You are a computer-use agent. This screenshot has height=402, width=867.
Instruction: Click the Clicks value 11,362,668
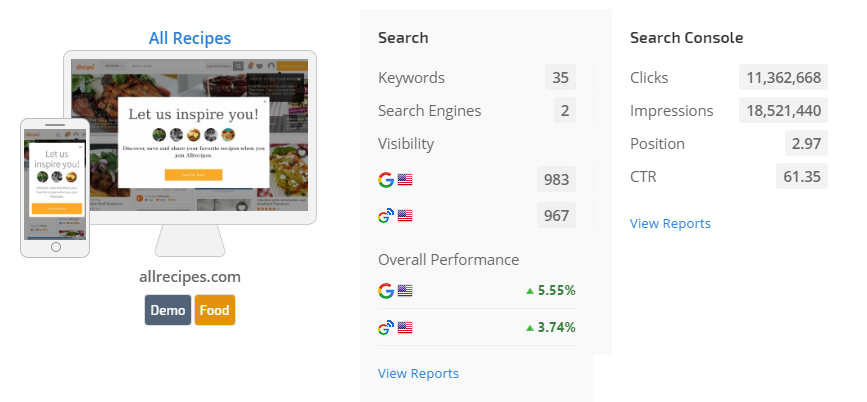tap(782, 78)
